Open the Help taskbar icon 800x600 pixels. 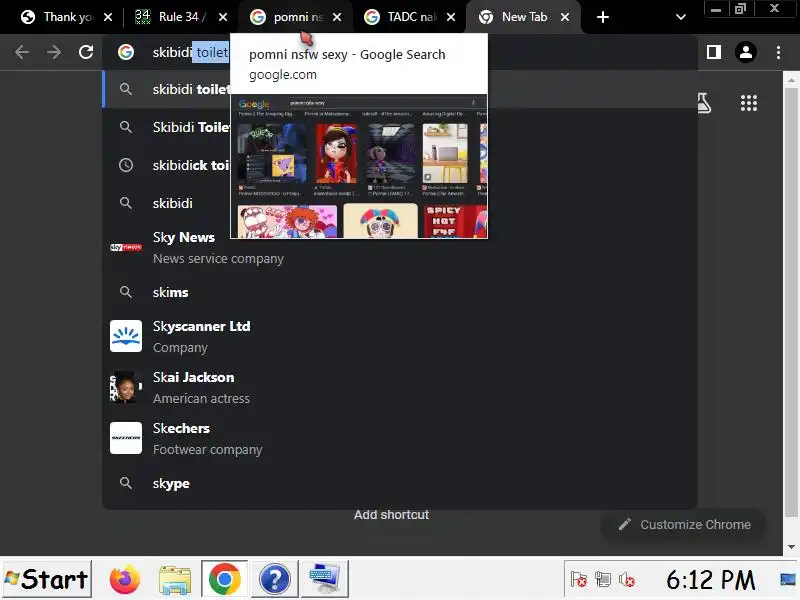(274, 580)
